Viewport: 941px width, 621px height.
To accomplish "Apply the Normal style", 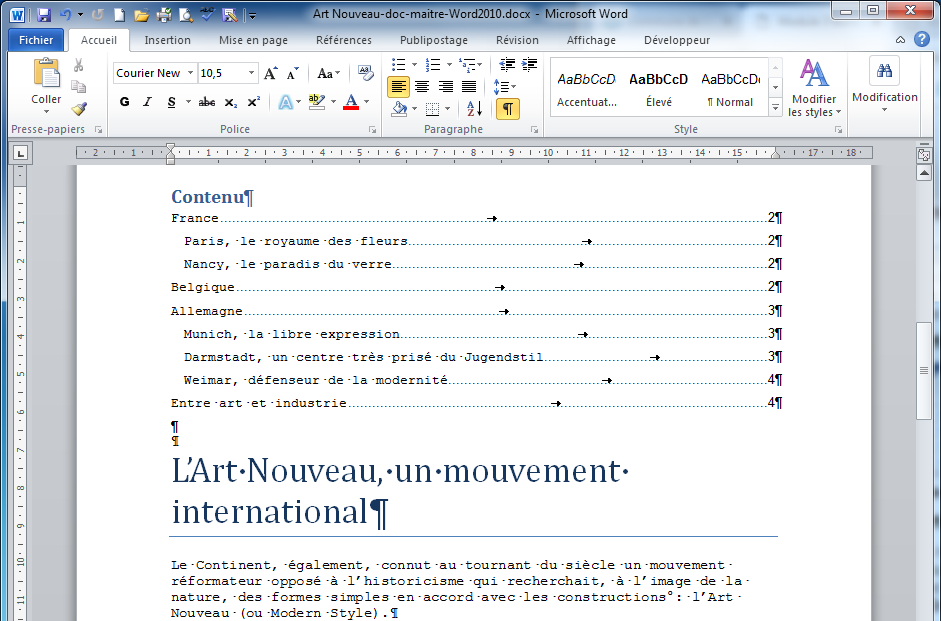I will [730, 88].
